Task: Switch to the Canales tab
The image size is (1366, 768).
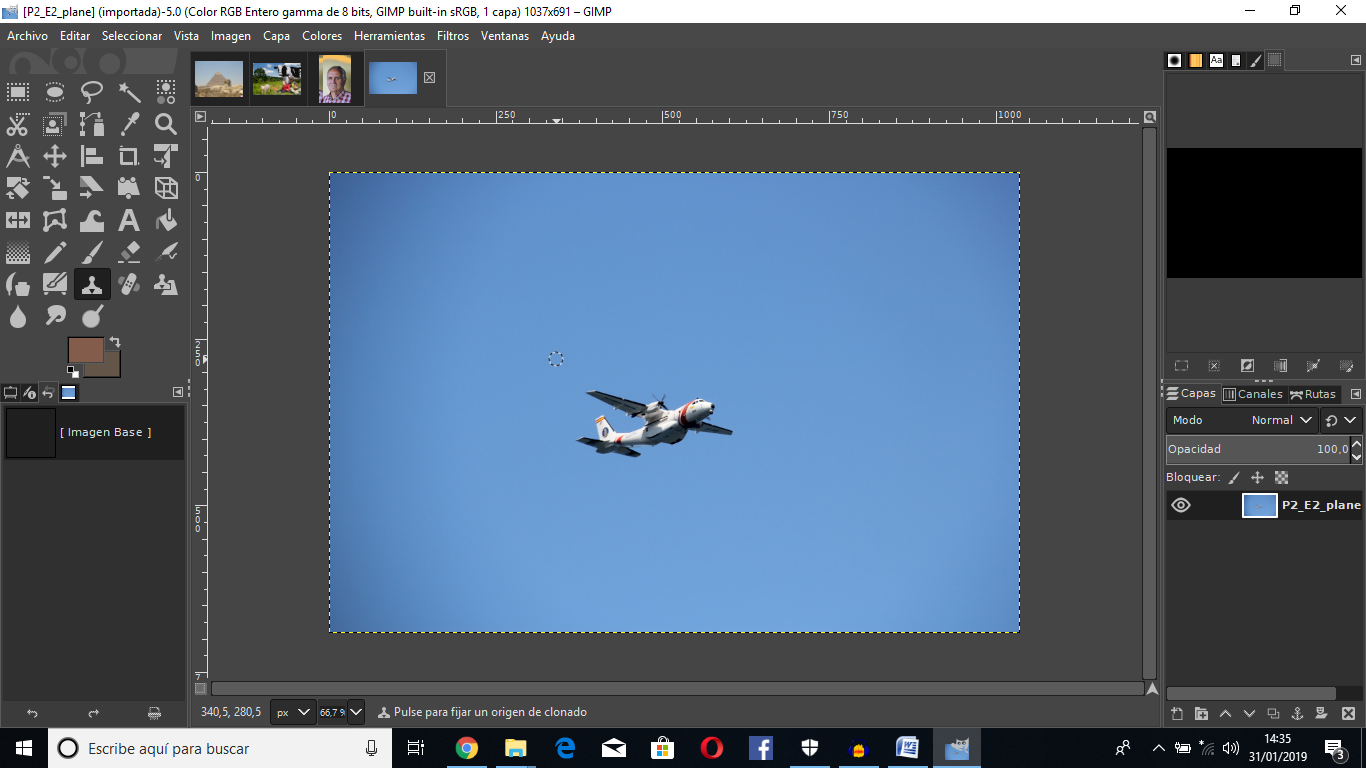Action: (x=1253, y=394)
